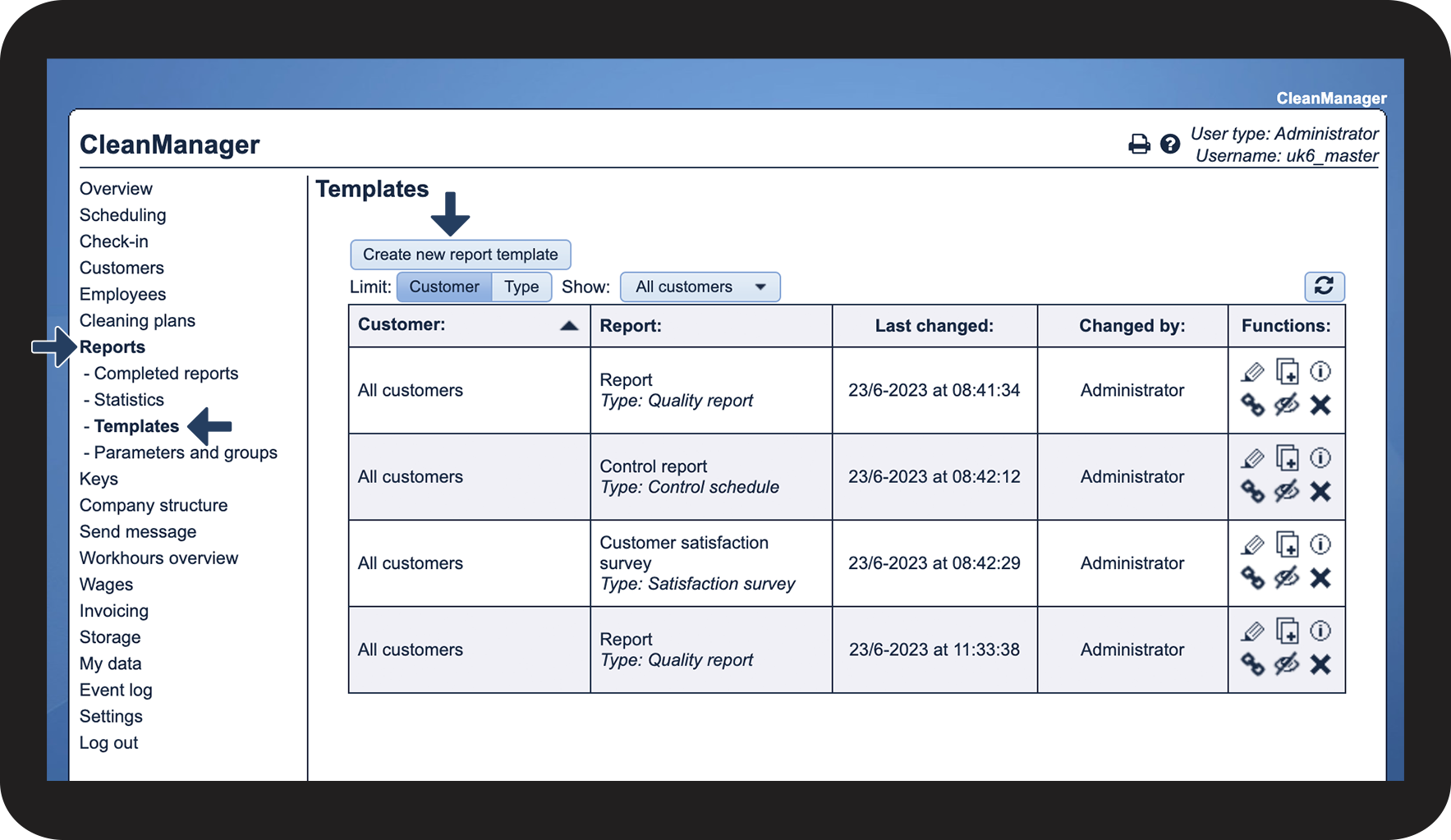Viewport: 1451px width, 840px height.
Task: Open My data page
Action: (110, 663)
